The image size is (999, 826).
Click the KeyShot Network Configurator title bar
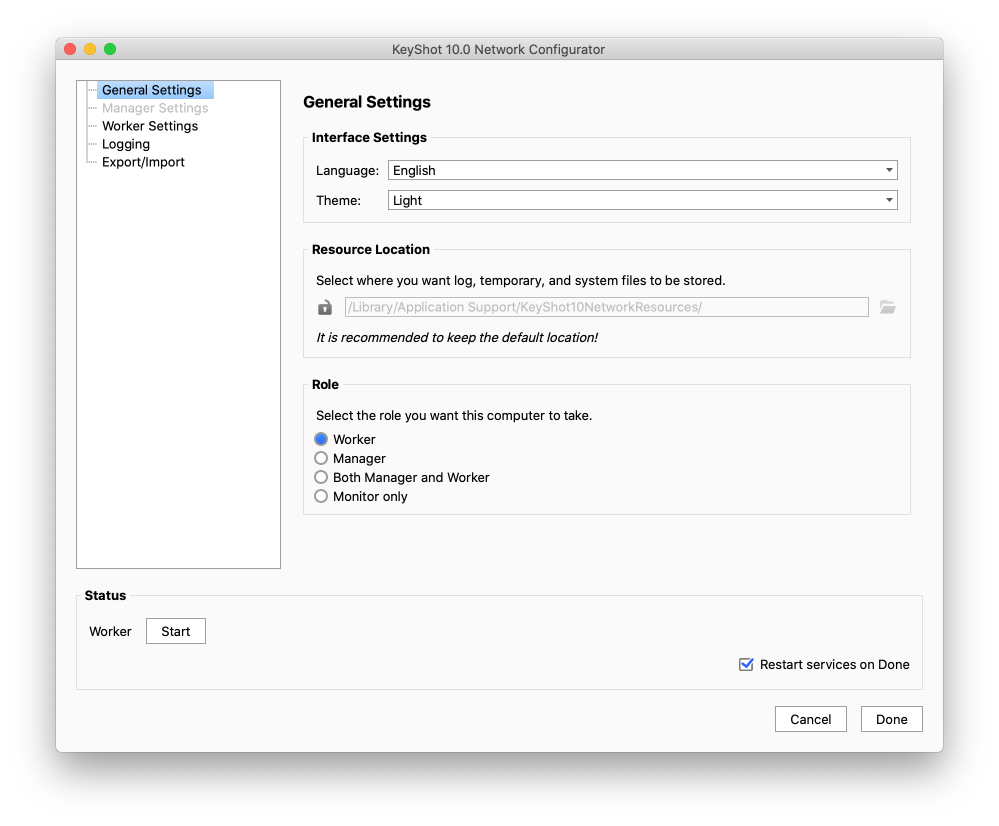(498, 49)
